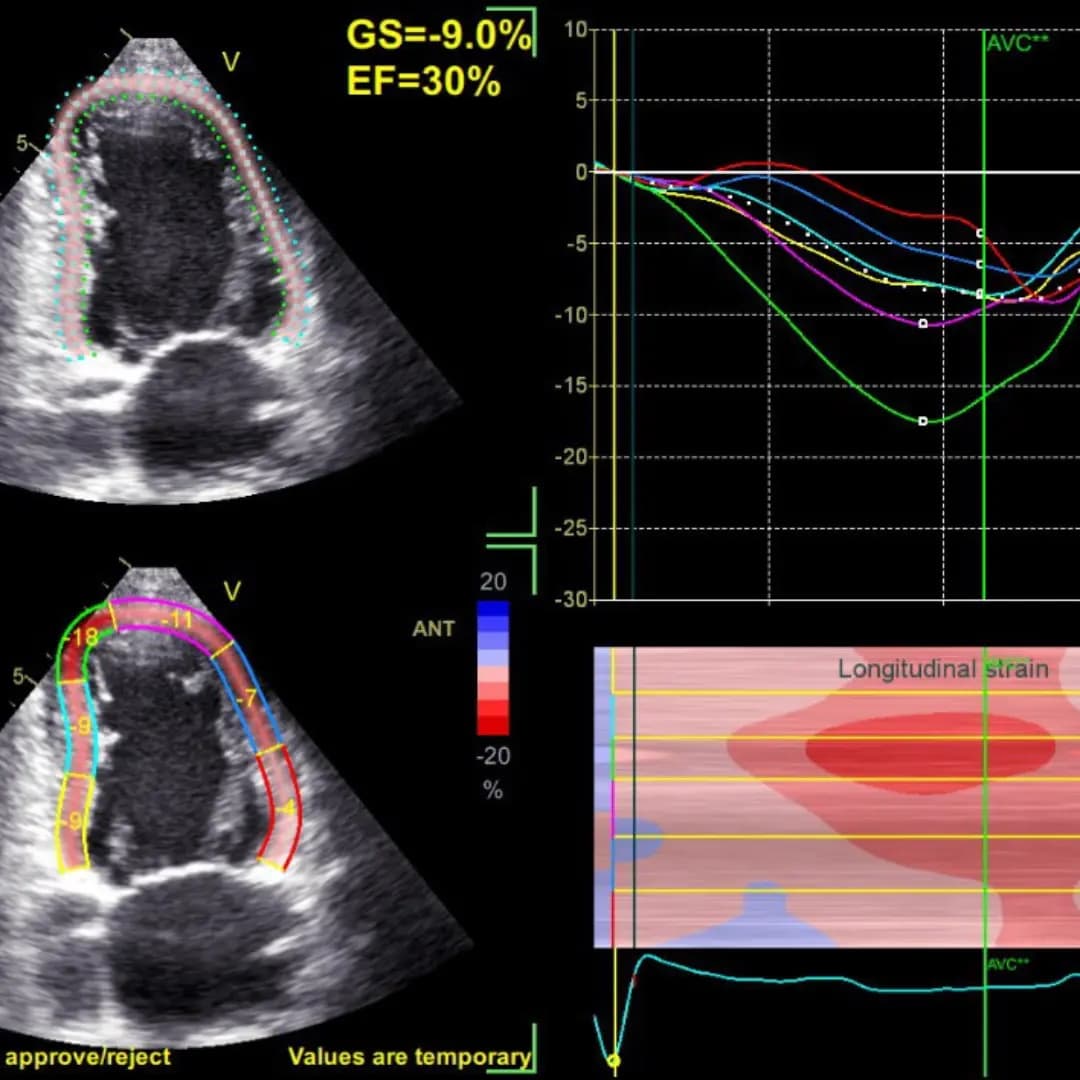This screenshot has height=1080, width=1080.
Task: Click the V probe marker in lower echo view
Action: point(231,592)
